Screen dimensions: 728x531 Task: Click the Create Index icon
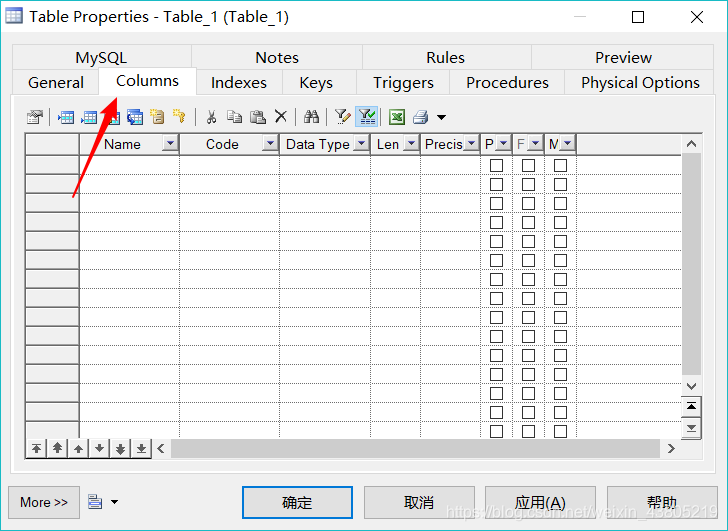pos(157,117)
